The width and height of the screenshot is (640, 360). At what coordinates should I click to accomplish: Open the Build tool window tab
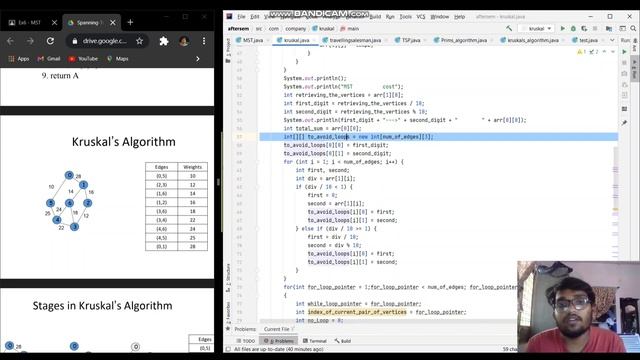click(342, 341)
